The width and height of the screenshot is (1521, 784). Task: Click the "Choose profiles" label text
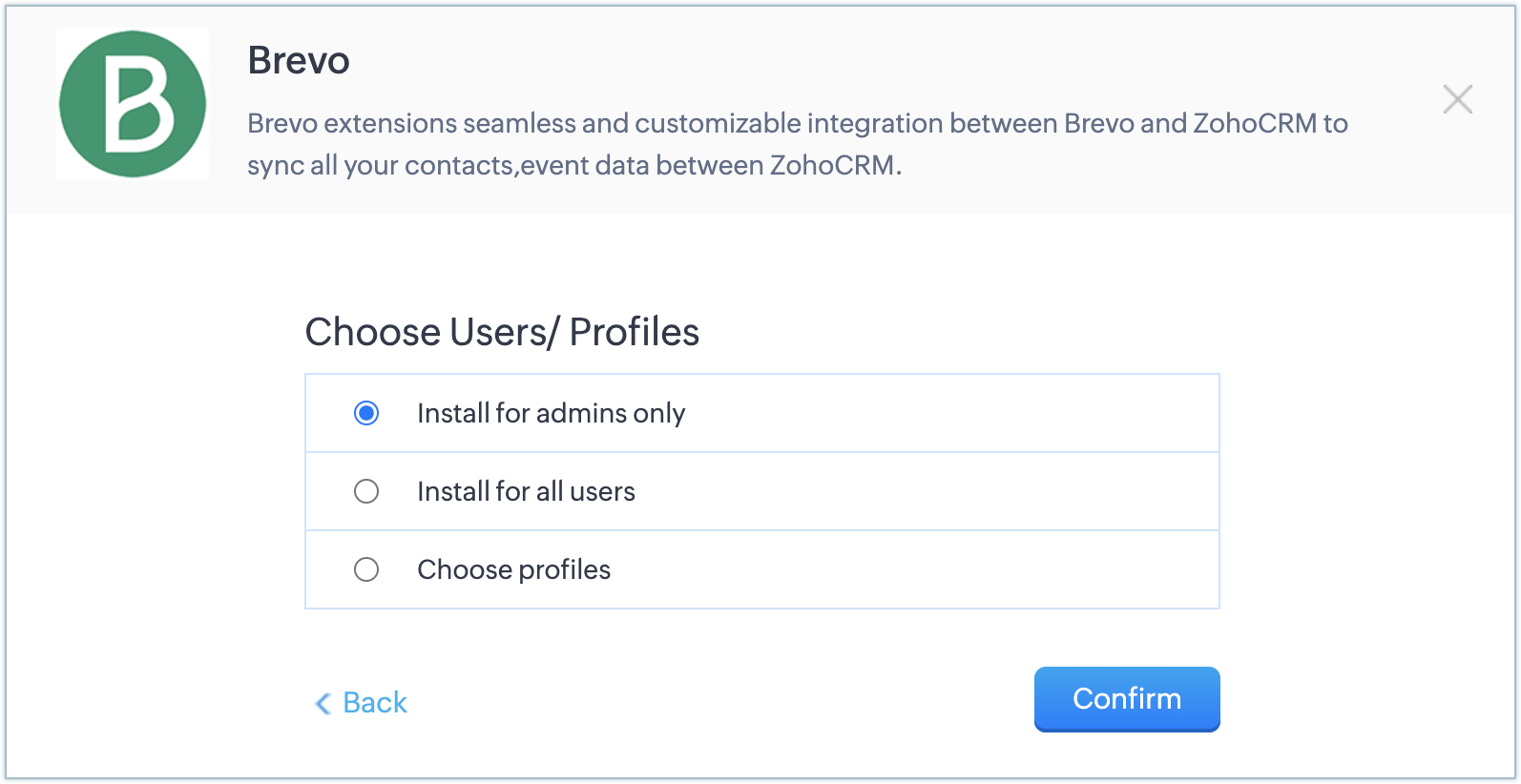point(513,569)
